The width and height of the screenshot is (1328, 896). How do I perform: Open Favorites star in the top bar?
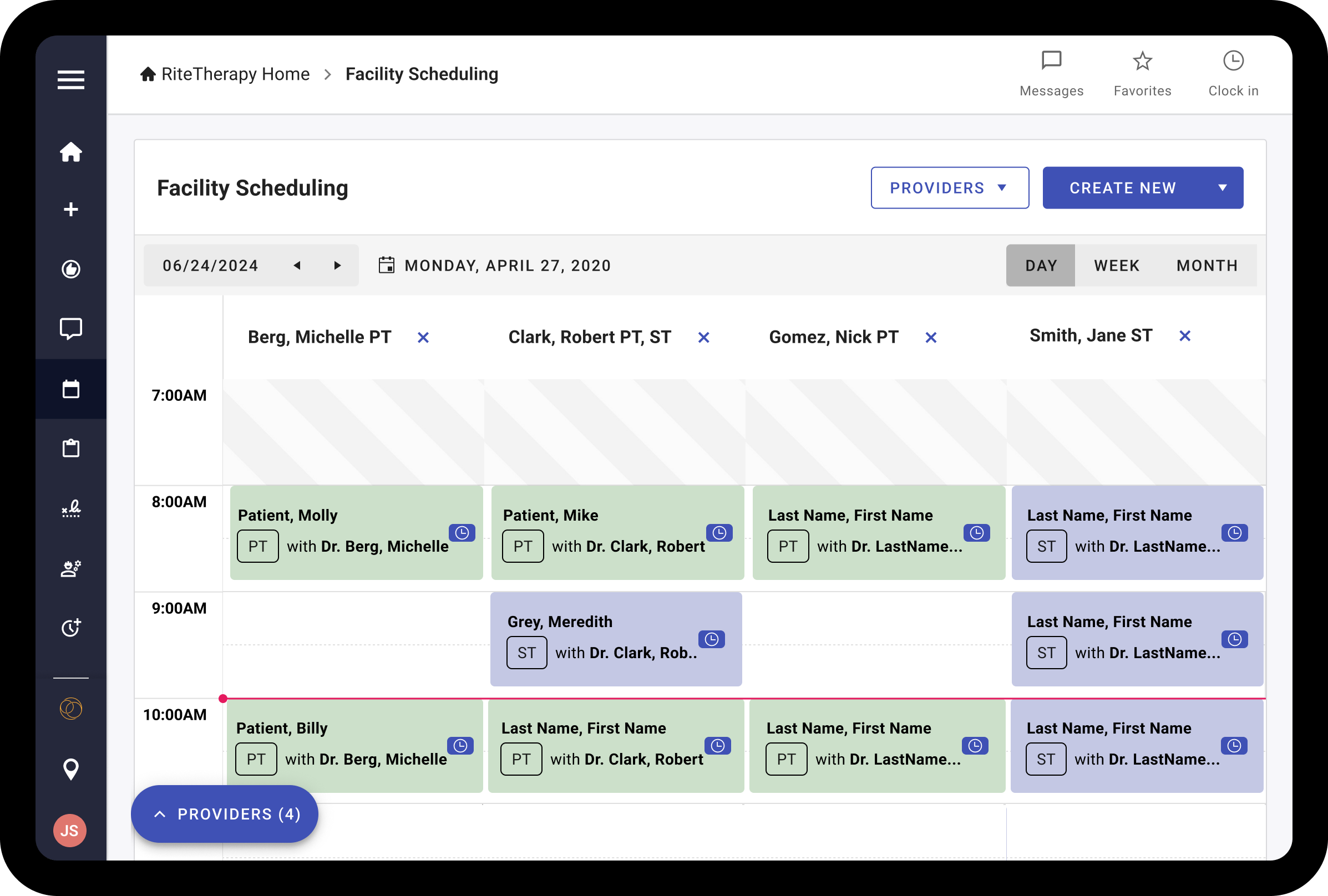(x=1142, y=74)
